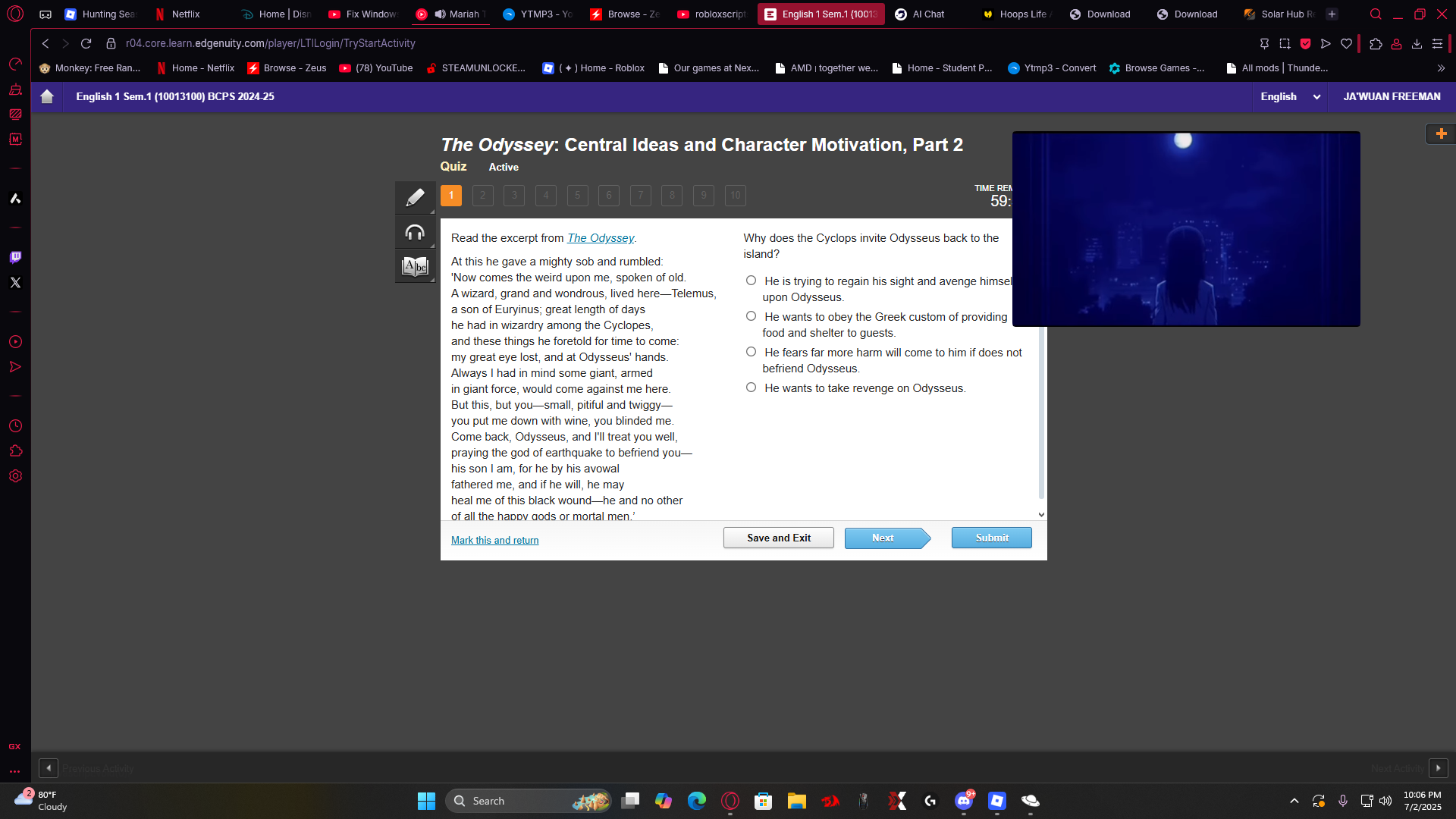Click the address bar URL field
The width and height of the screenshot is (1456, 819).
click(270, 43)
